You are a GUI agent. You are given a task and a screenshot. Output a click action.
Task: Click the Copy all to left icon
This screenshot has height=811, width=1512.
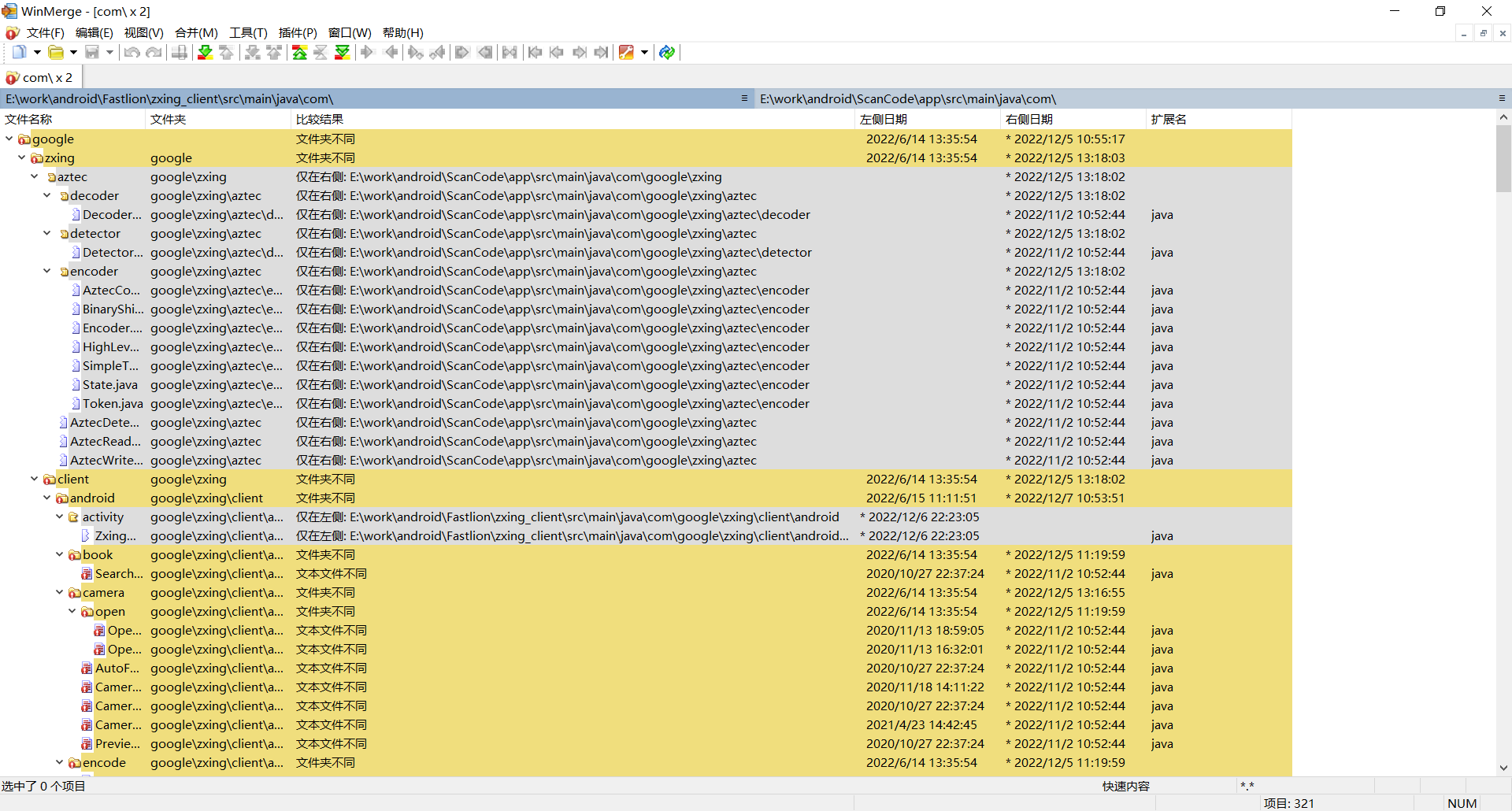tap(485, 52)
